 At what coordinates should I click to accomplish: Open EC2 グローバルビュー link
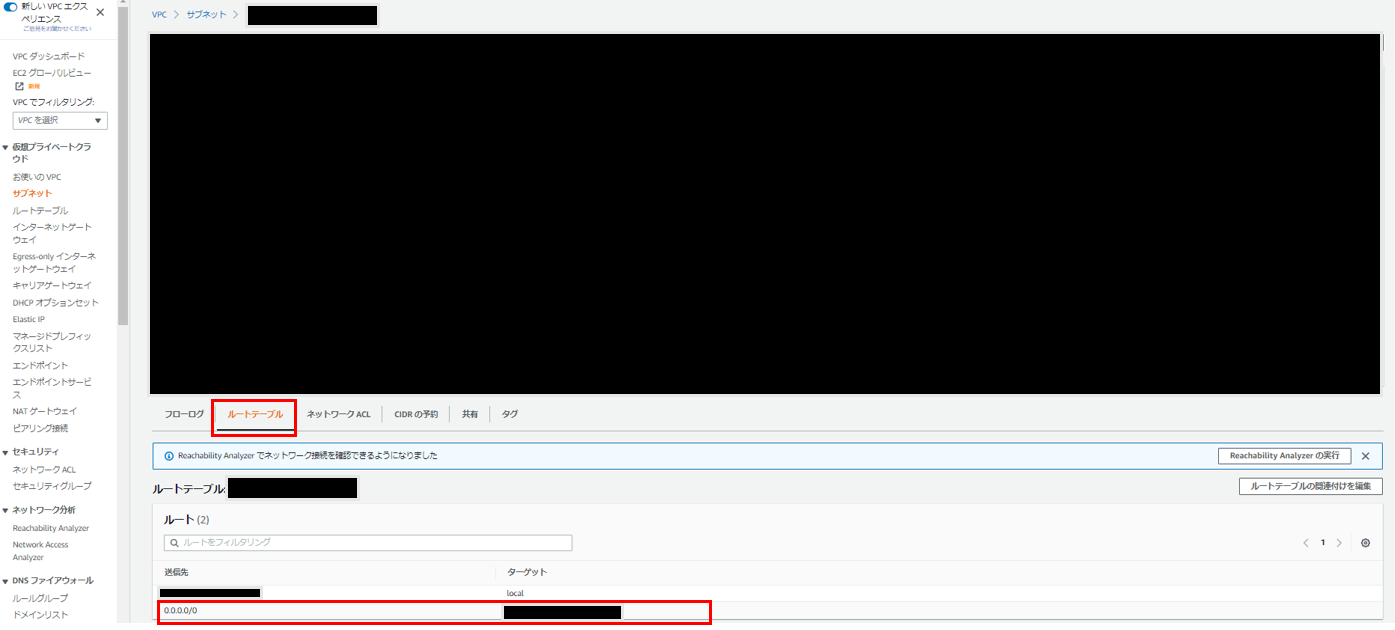[x=52, y=73]
